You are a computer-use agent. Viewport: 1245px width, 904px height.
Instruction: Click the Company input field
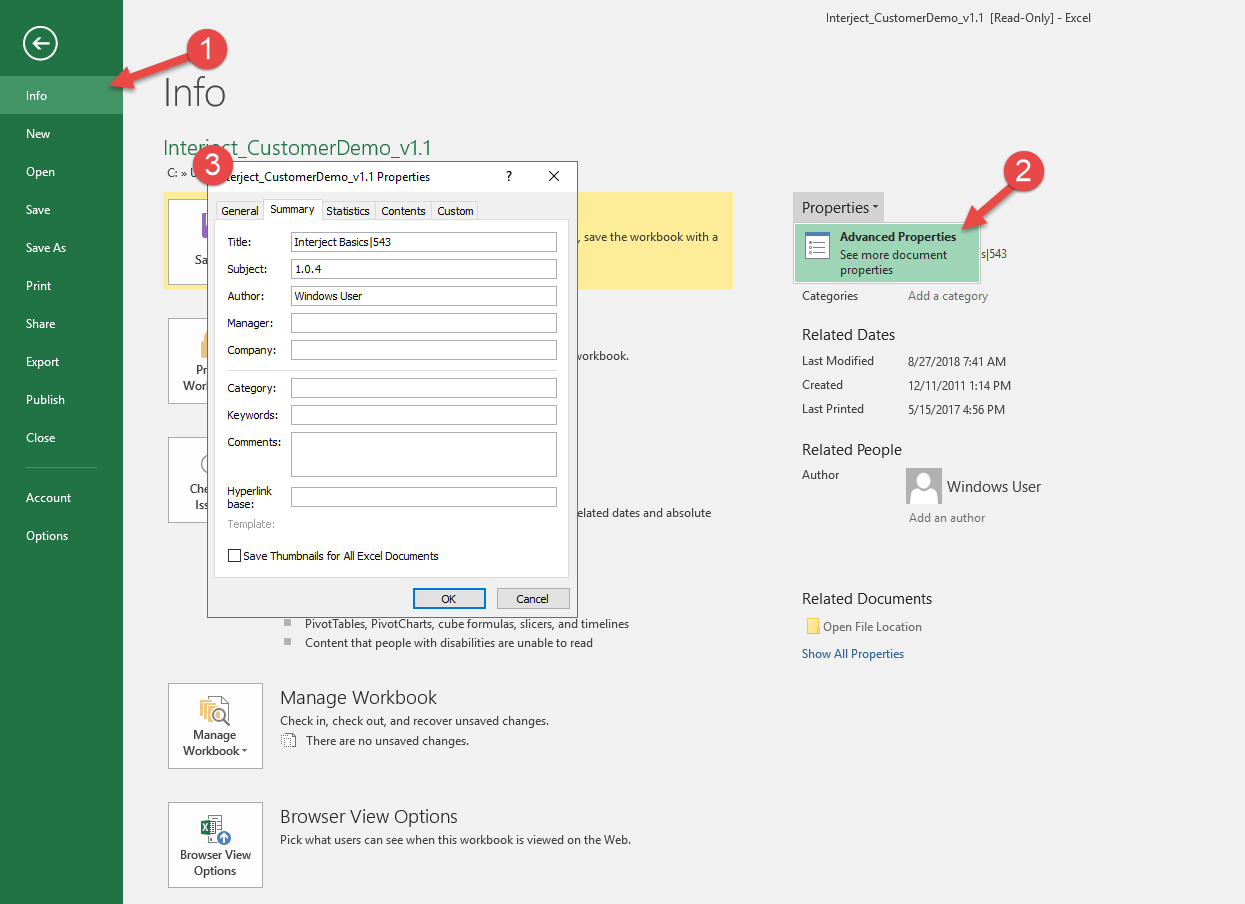pyautogui.click(x=424, y=350)
